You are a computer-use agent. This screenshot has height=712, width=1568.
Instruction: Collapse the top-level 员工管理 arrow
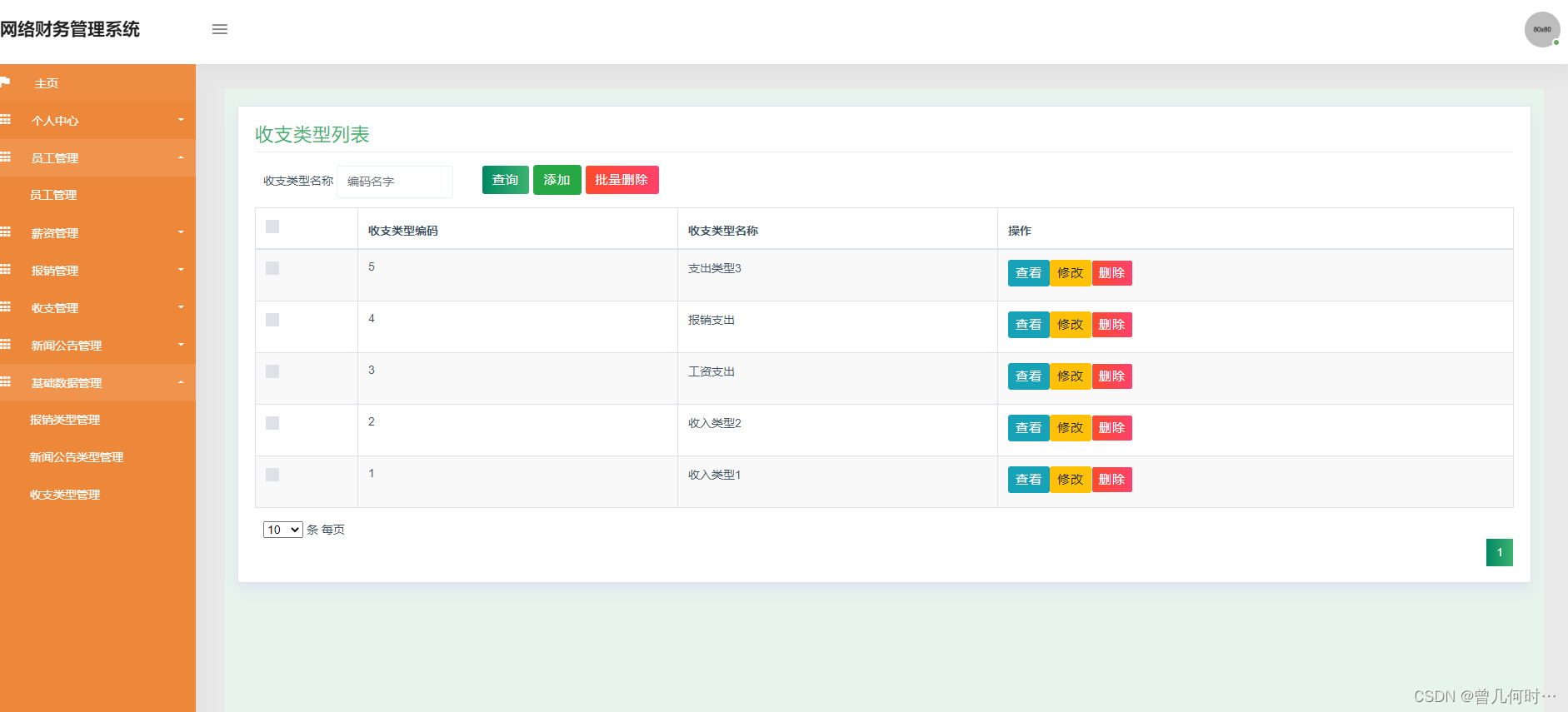pyautogui.click(x=181, y=157)
